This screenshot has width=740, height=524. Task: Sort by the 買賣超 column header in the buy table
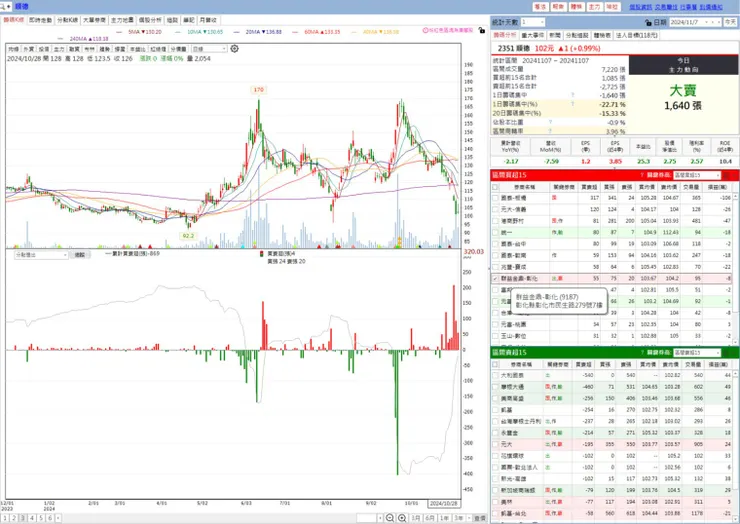(589, 187)
